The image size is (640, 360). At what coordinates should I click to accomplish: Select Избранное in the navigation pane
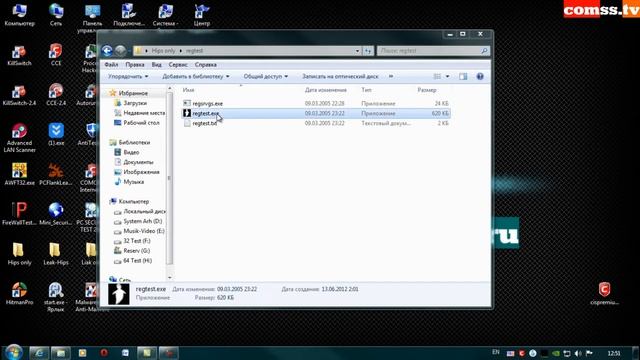pyautogui.click(x=133, y=93)
